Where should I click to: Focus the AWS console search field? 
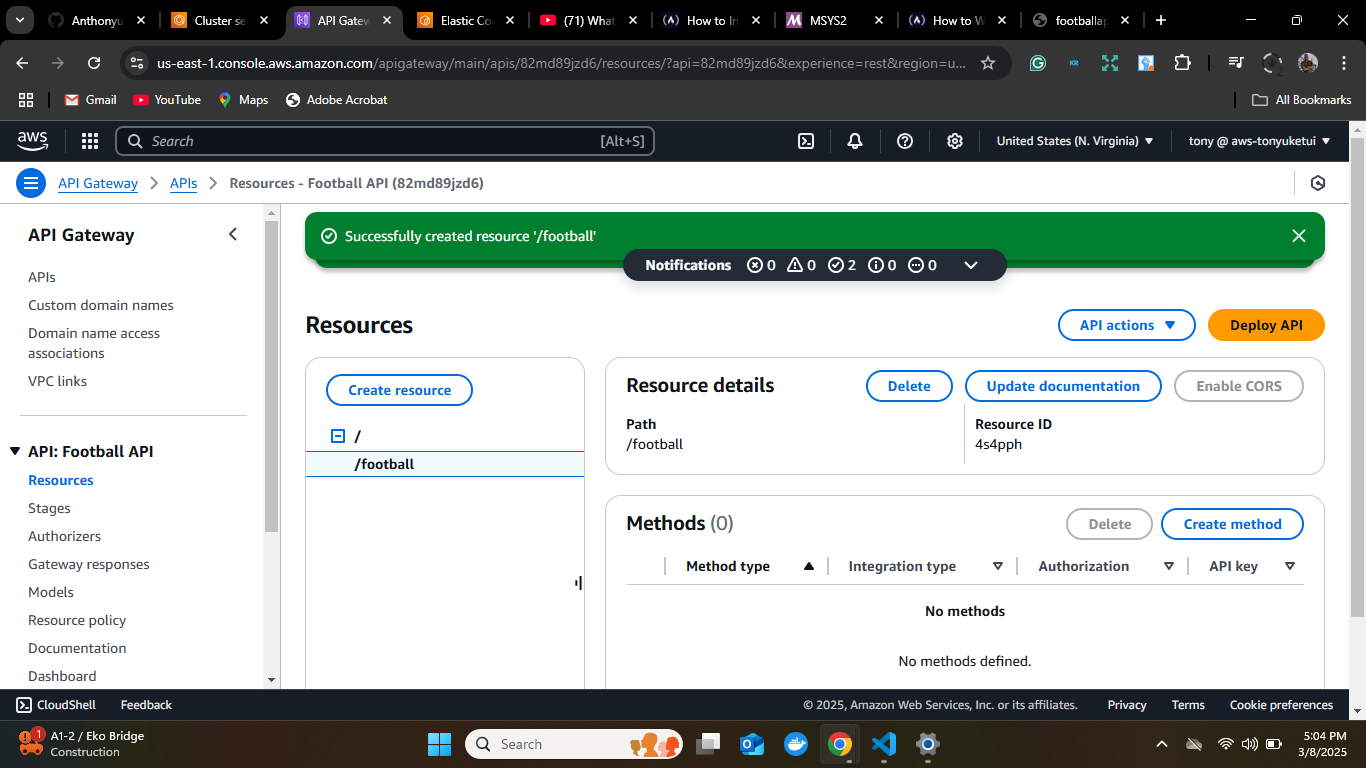coord(385,141)
